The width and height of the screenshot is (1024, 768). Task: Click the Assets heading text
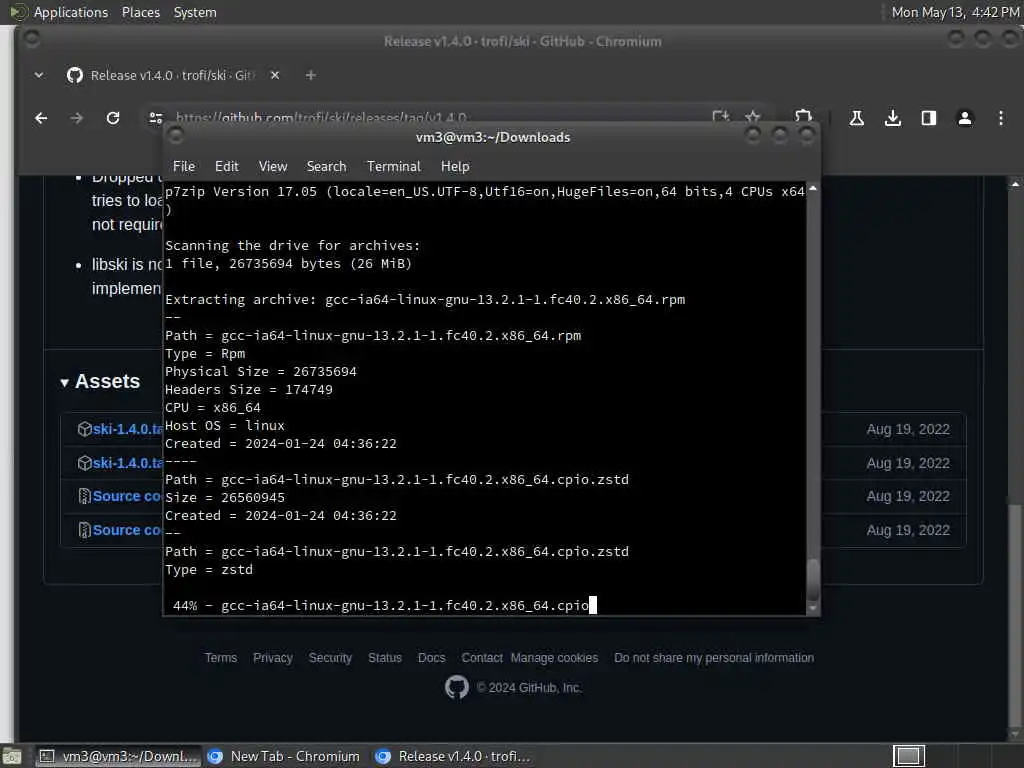tap(108, 381)
